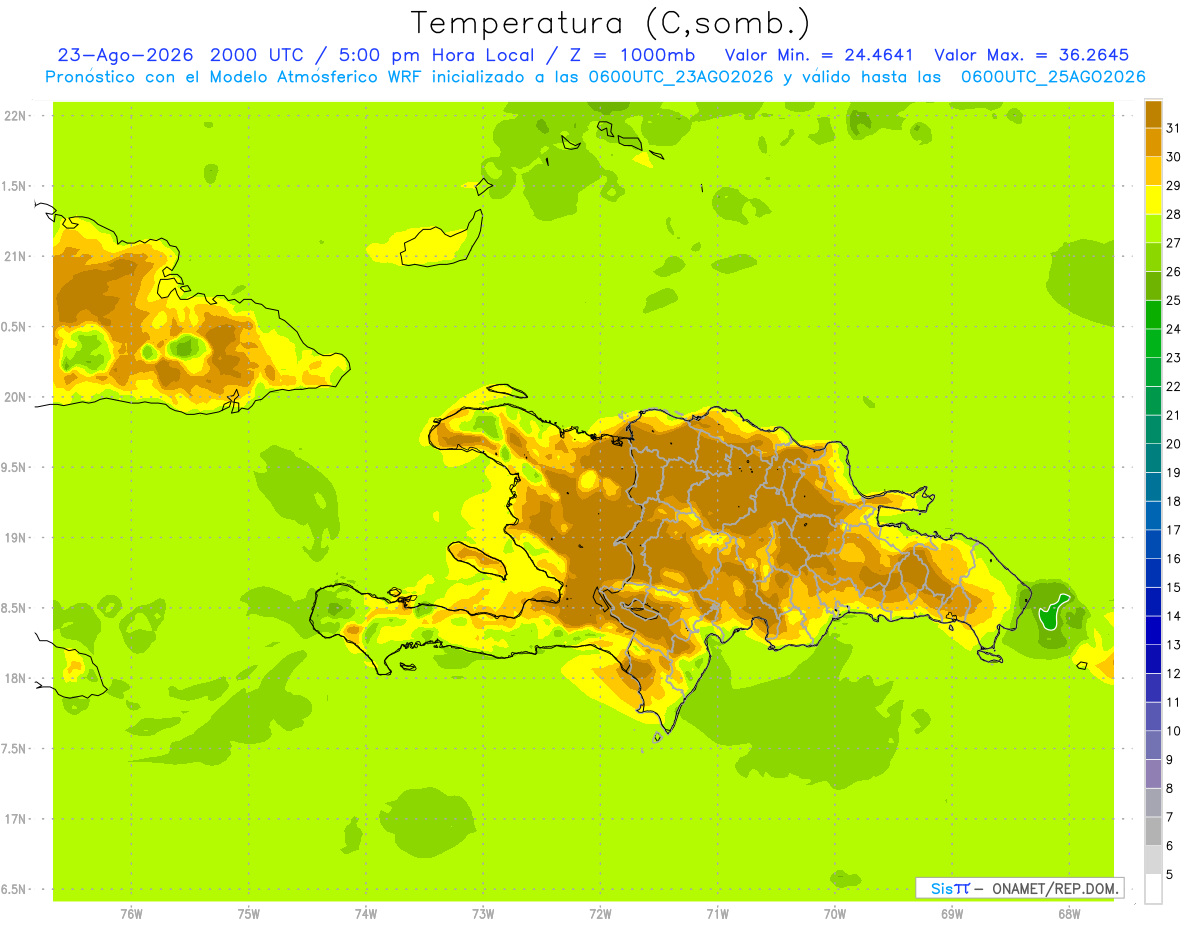Click the "72W" longitude axis label
Viewport: 1200px width, 927px height.
[x=600, y=913]
